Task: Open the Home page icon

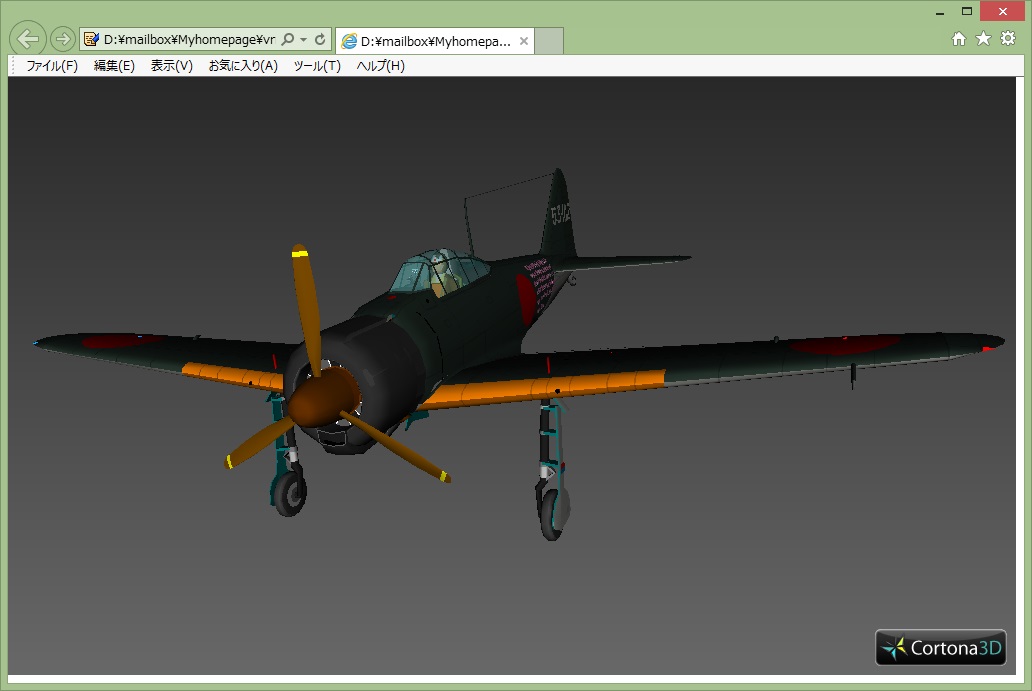Action: point(958,39)
